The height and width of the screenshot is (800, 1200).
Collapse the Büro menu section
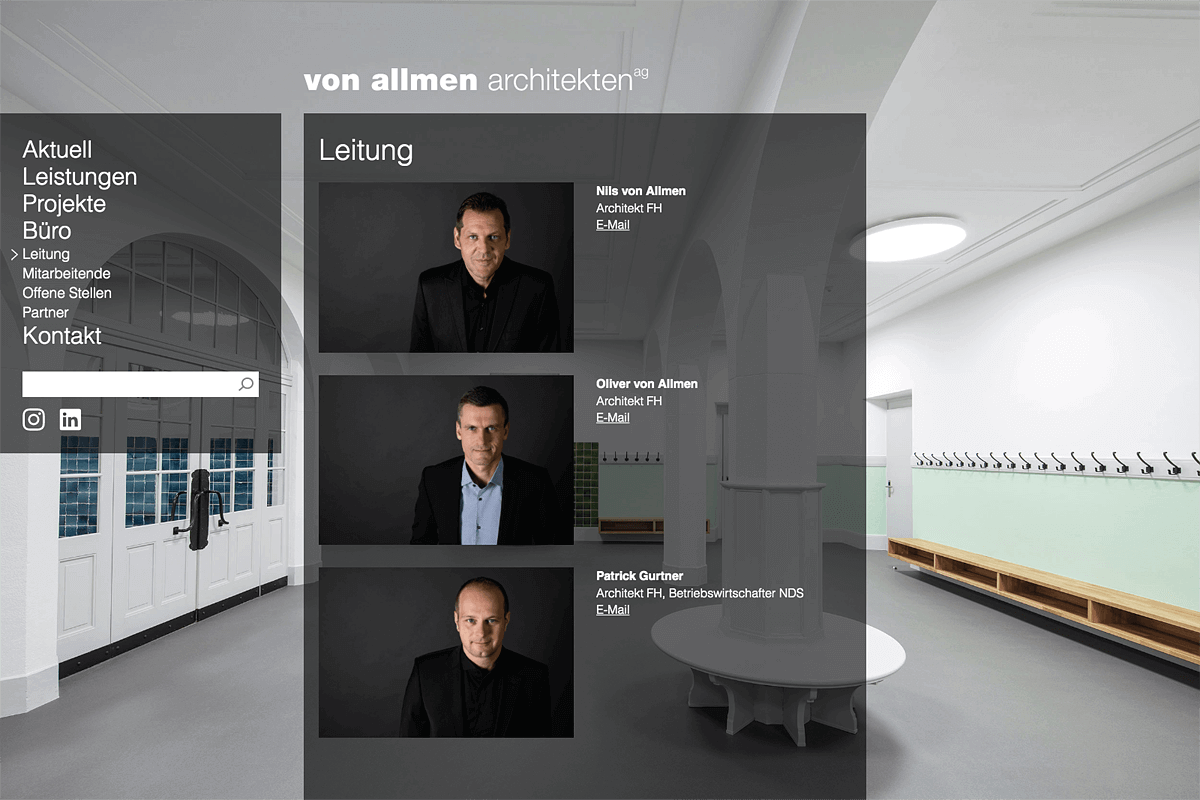click(47, 231)
